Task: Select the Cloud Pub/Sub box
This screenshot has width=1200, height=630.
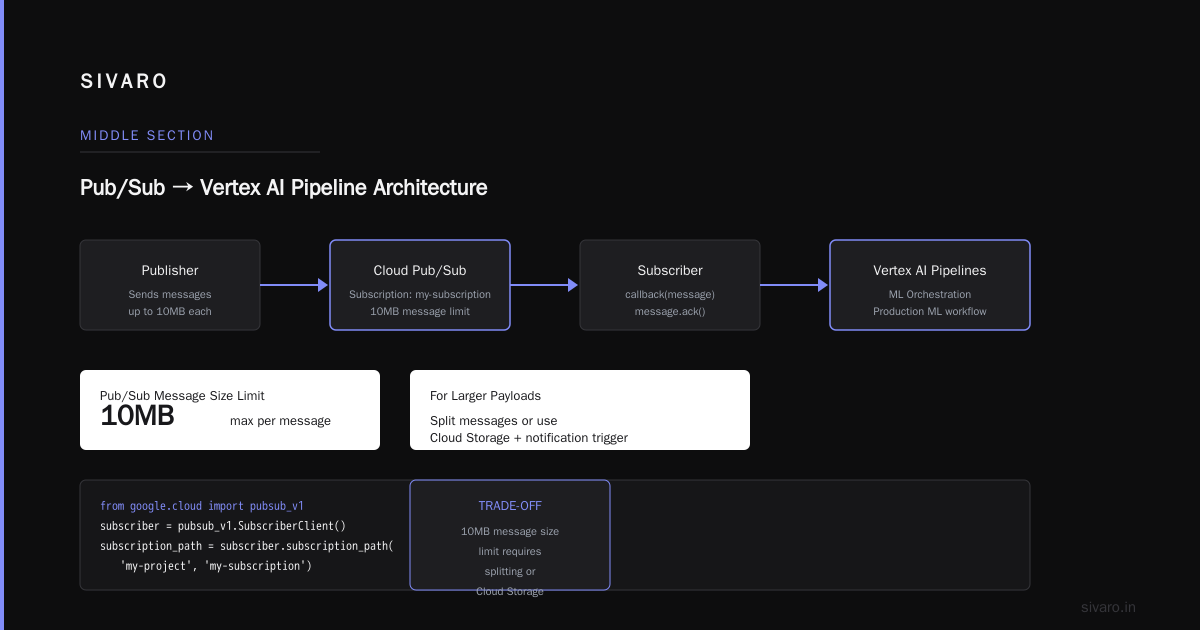Action: click(x=420, y=285)
